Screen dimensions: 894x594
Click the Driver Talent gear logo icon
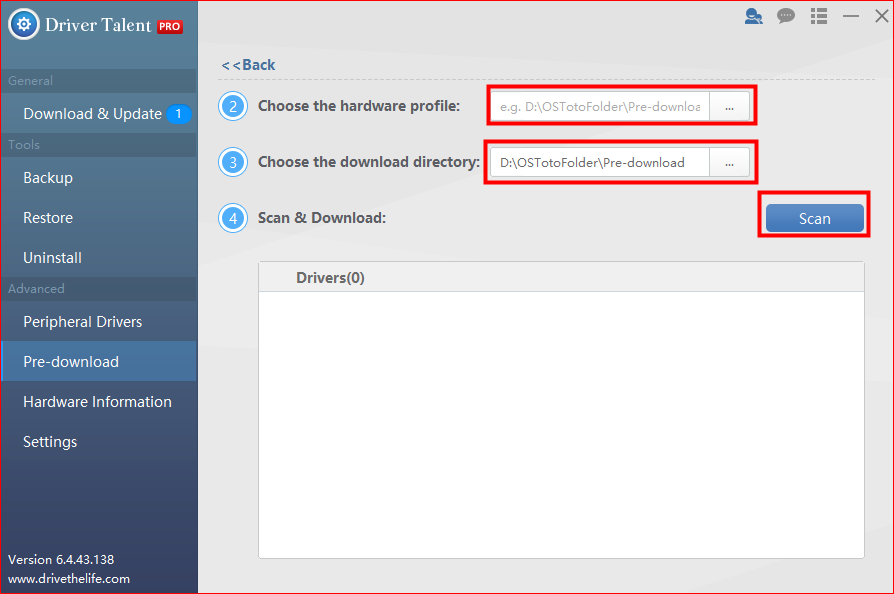24,25
